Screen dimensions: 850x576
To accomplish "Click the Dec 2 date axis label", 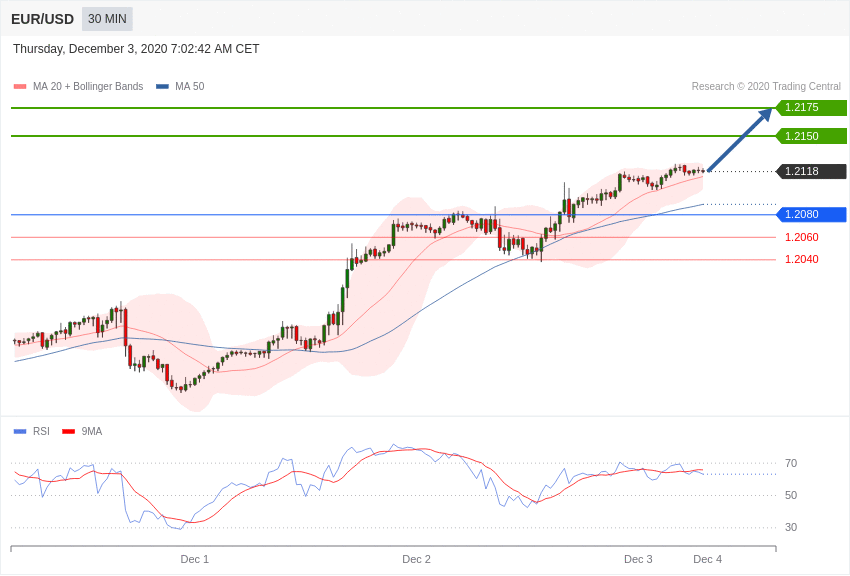I will click(416, 559).
